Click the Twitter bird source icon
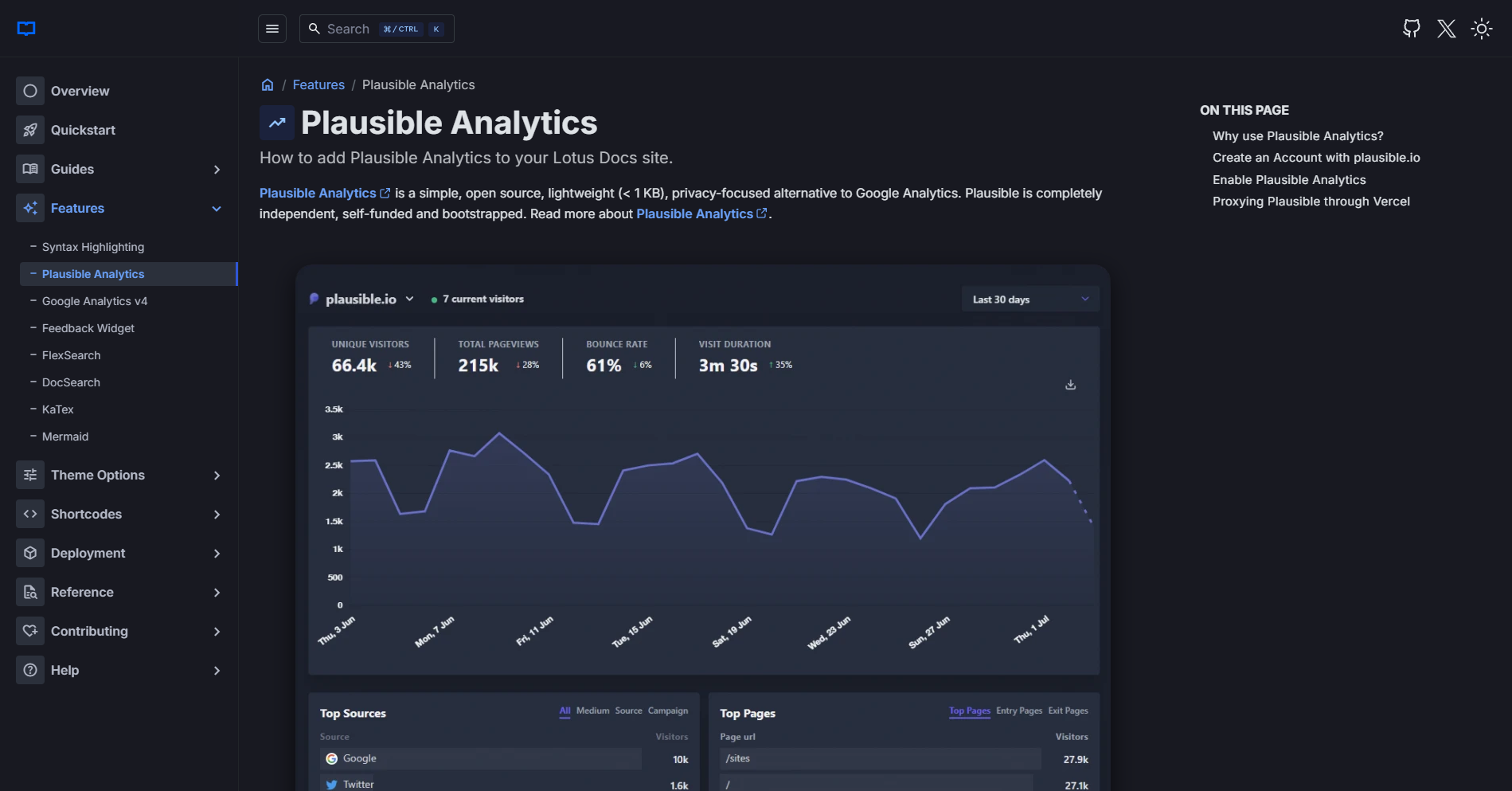 tap(332, 785)
